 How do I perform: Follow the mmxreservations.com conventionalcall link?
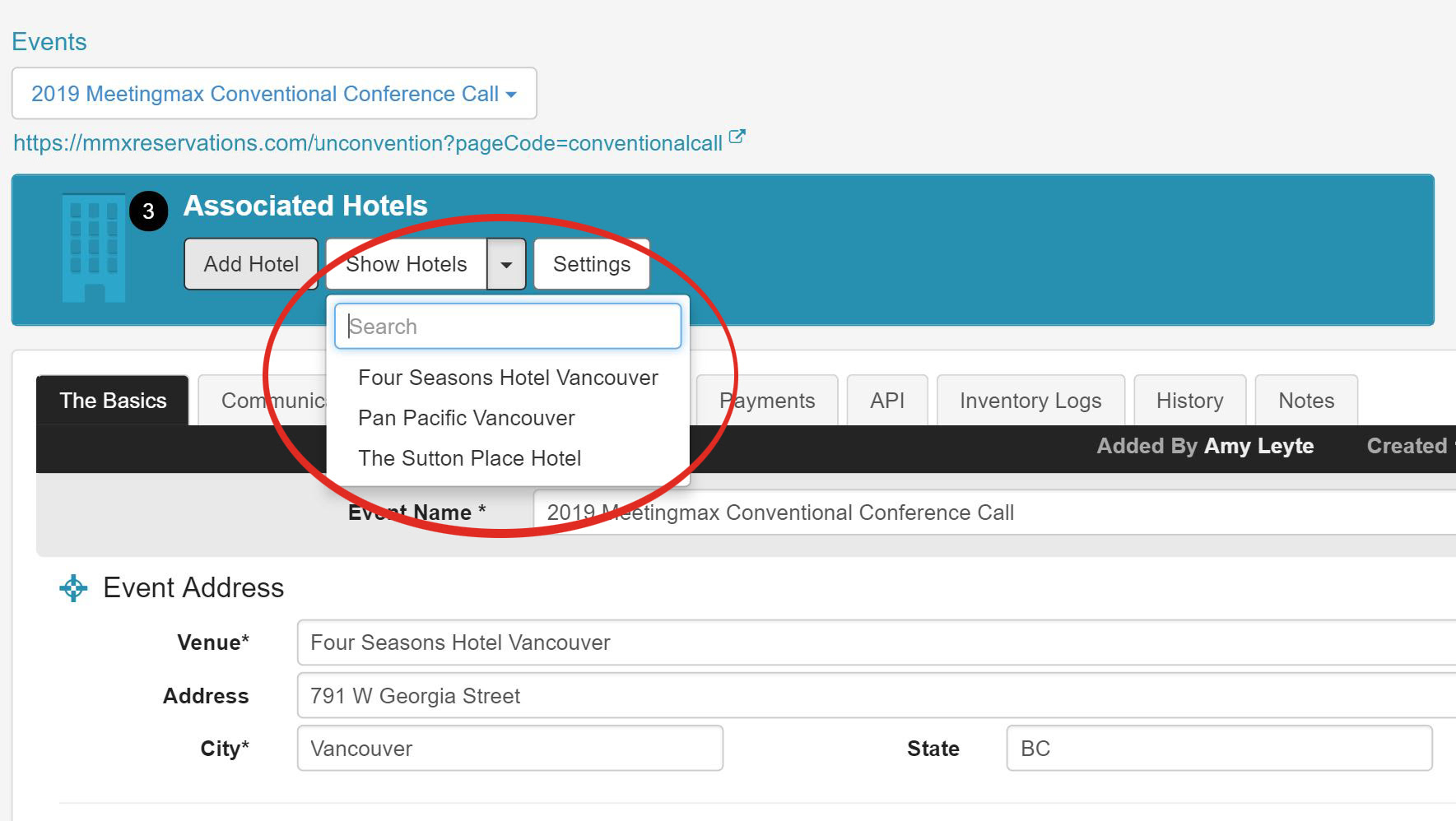point(368,143)
